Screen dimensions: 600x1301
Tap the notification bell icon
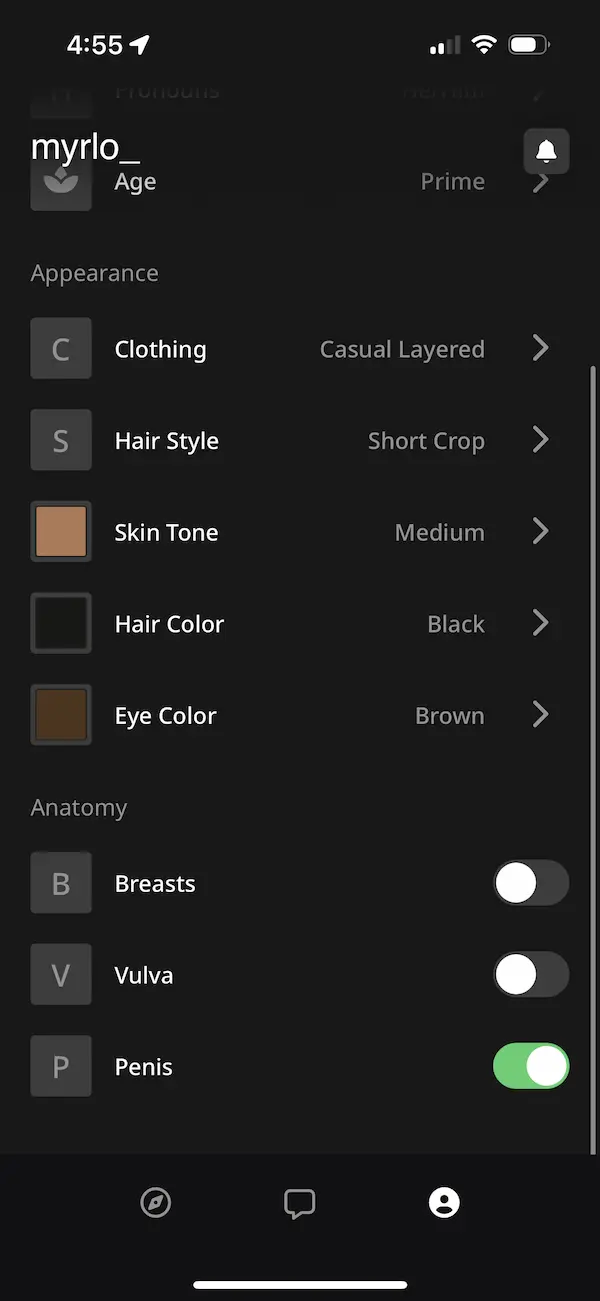click(x=546, y=151)
